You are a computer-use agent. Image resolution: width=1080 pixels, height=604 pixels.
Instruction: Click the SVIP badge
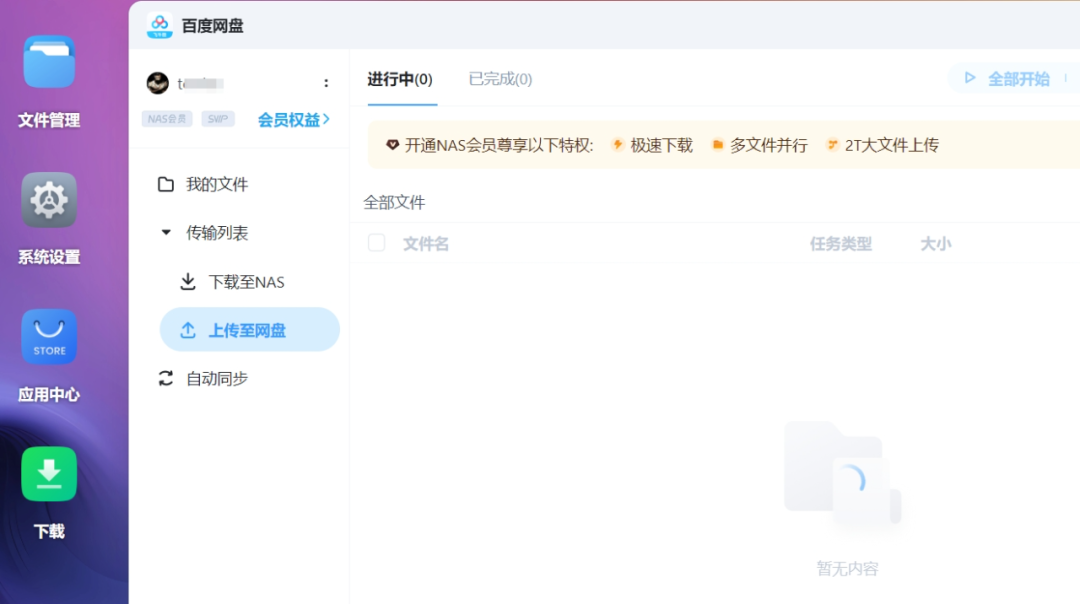(218, 119)
